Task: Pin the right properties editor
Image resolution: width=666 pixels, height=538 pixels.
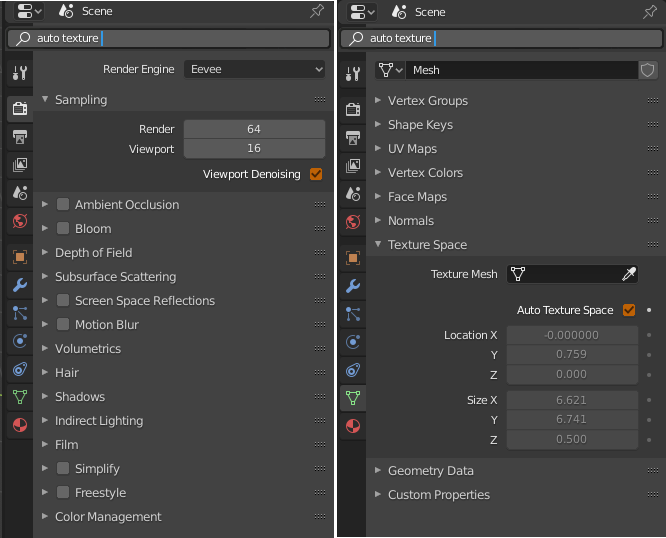Action: 650,12
